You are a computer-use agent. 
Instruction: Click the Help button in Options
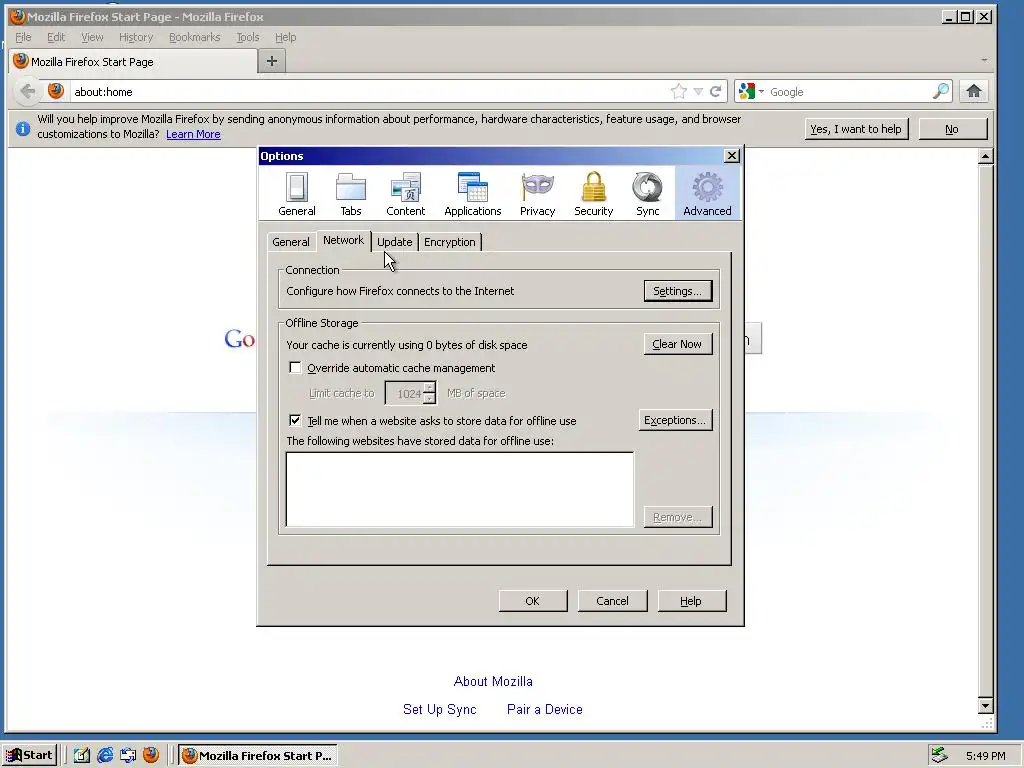click(x=692, y=601)
